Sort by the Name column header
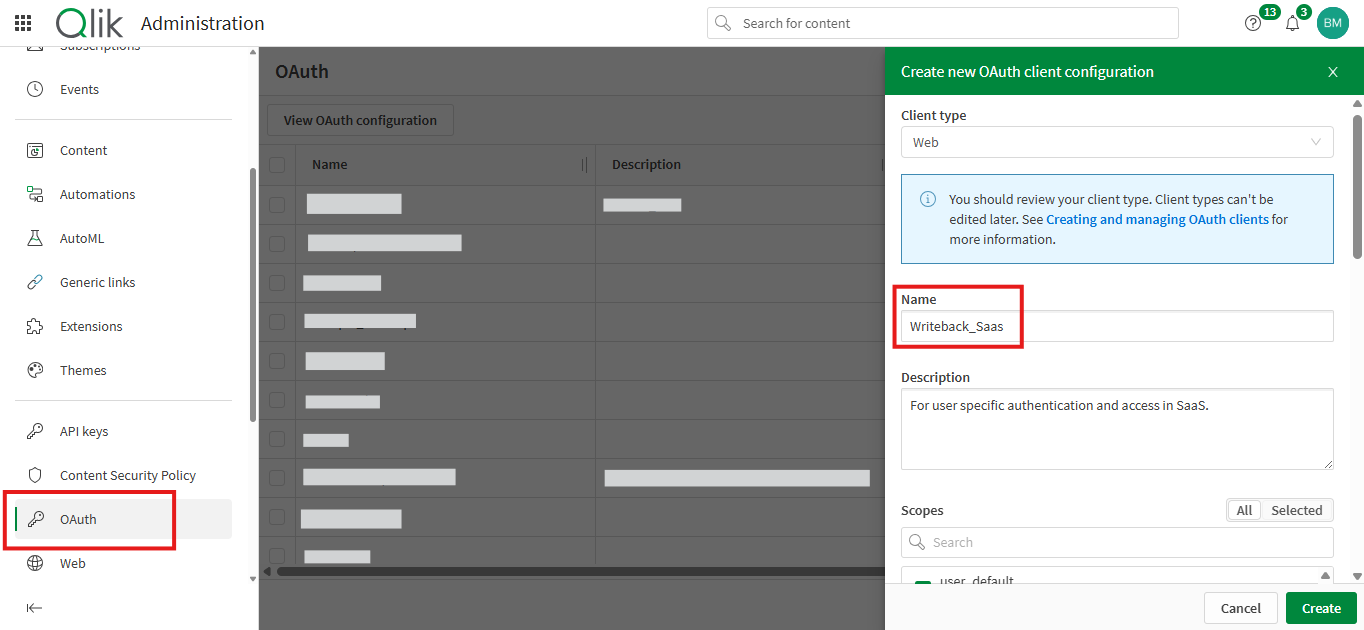1364x630 pixels. point(330,165)
